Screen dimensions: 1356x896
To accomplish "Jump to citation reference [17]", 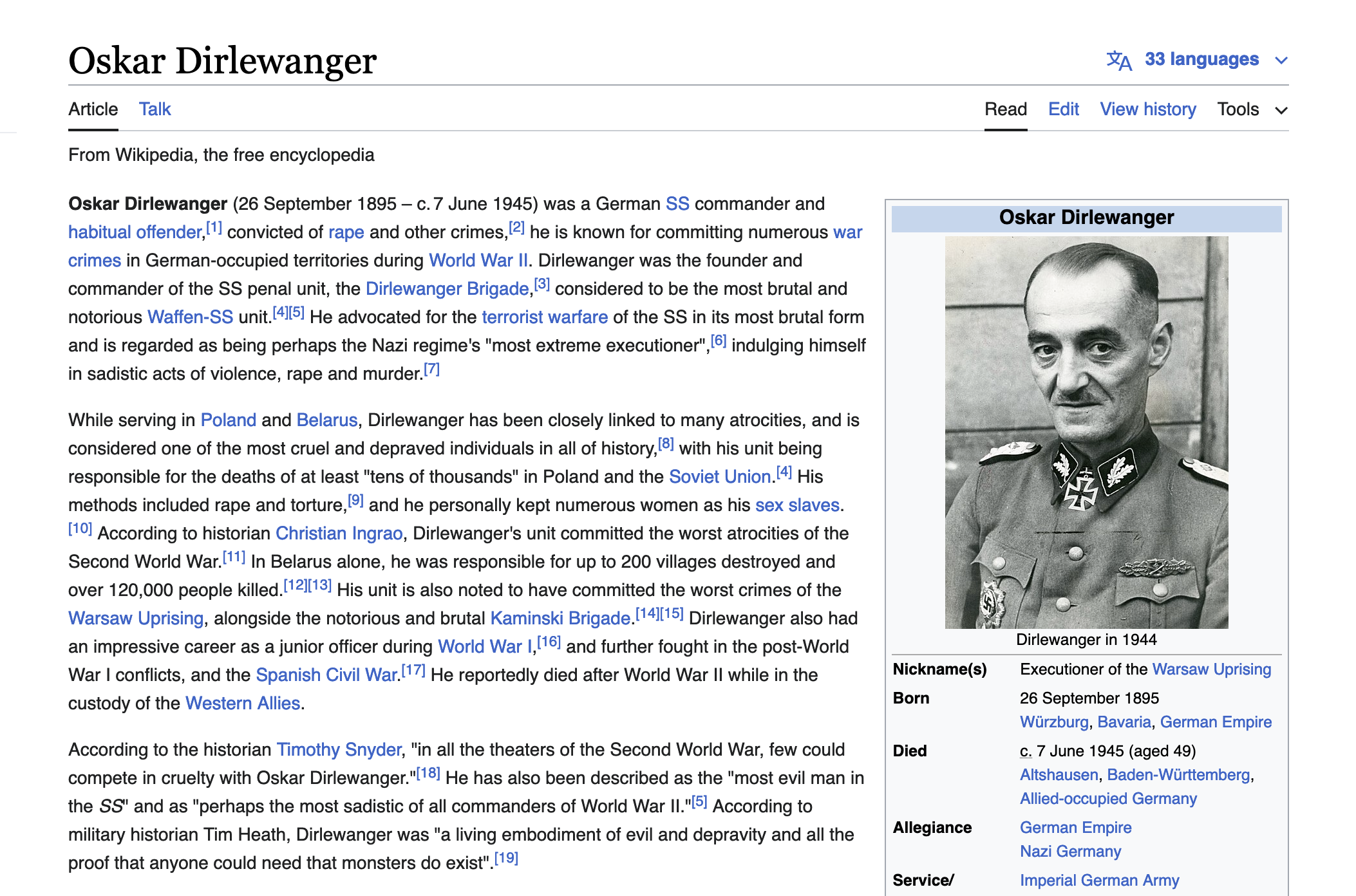I will pos(413,670).
